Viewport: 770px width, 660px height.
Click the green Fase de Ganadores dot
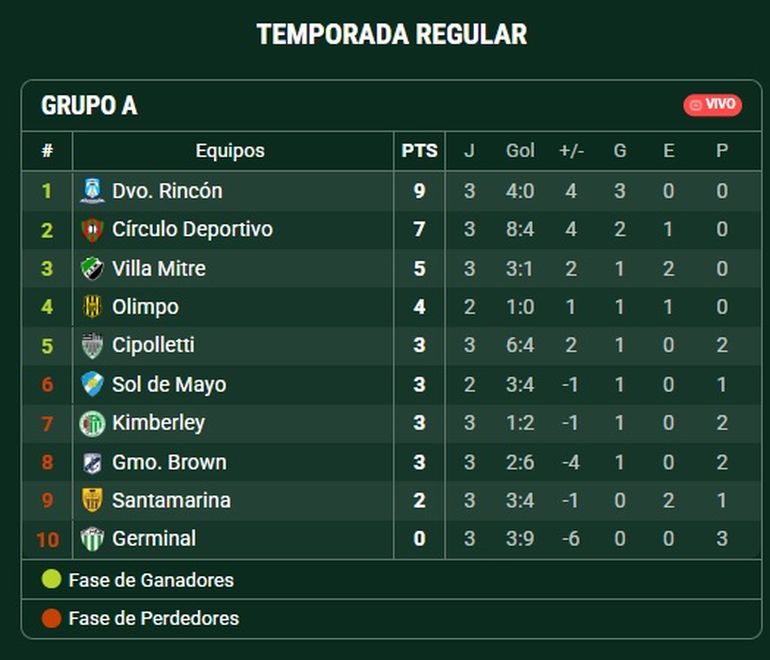pyautogui.click(x=52, y=579)
